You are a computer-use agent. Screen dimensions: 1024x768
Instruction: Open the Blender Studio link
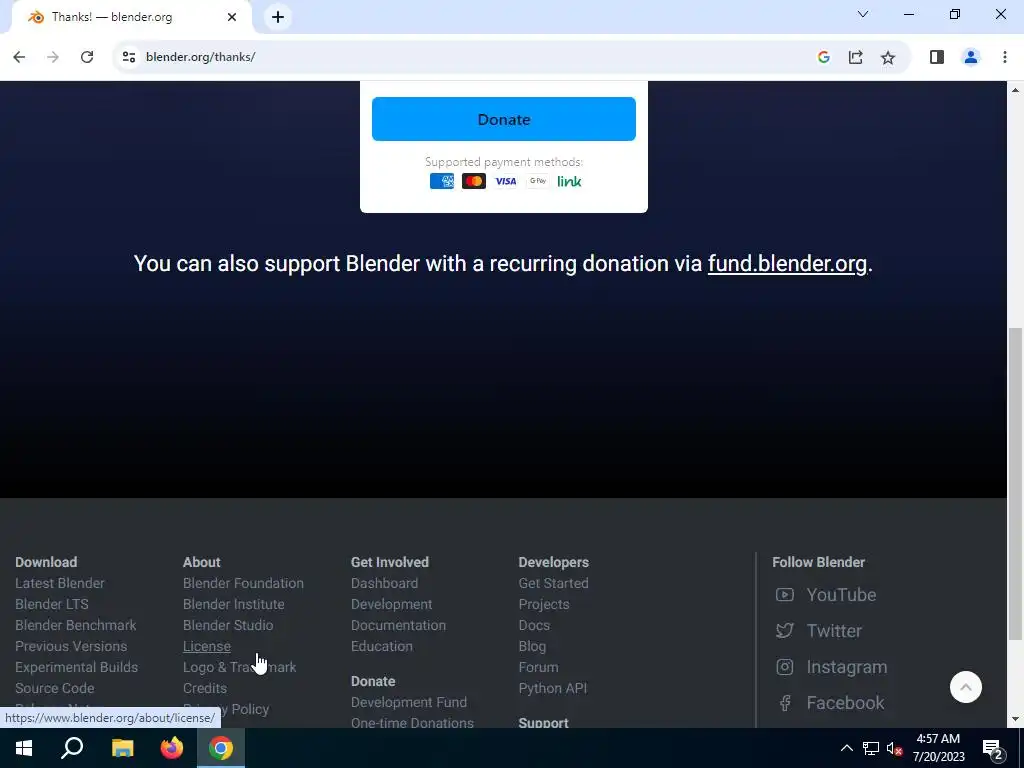click(228, 625)
